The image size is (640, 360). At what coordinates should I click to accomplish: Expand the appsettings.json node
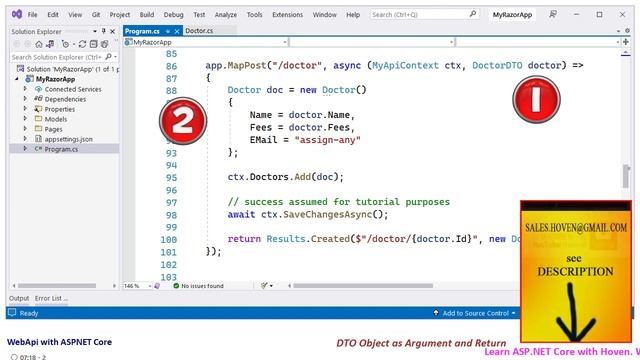[x=25, y=139]
